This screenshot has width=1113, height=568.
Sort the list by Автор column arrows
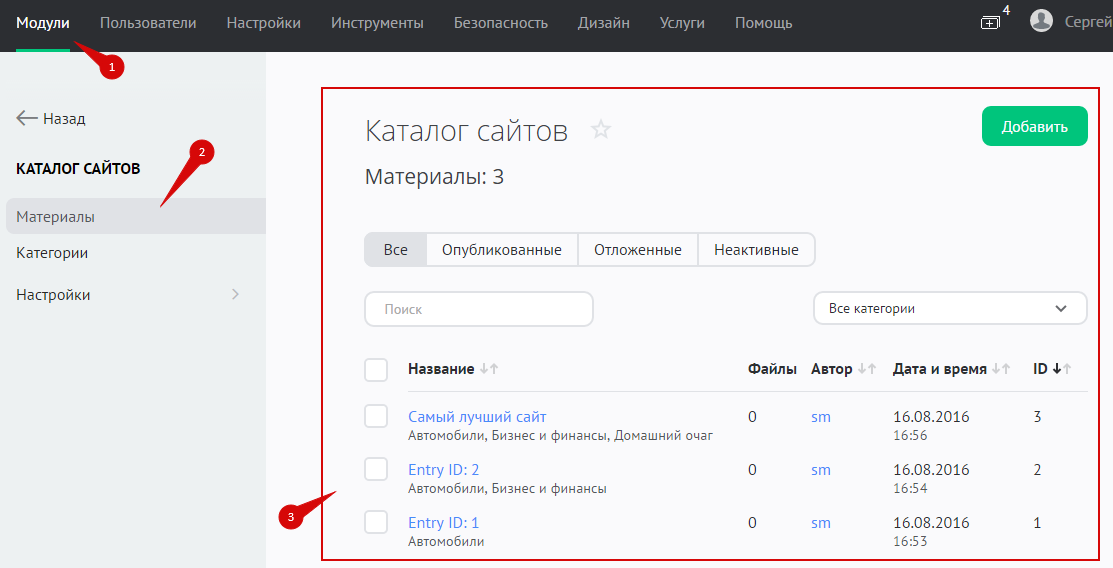pos(867,369)
